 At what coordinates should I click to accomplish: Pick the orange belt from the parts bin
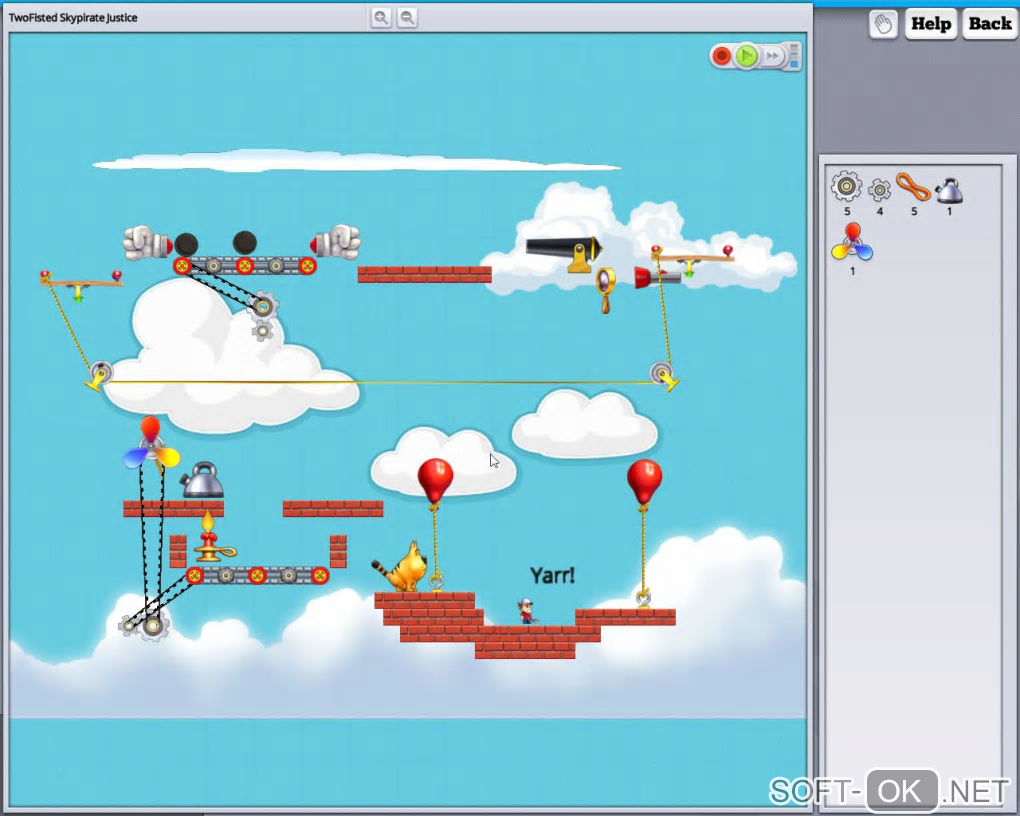tap(913, 187)
